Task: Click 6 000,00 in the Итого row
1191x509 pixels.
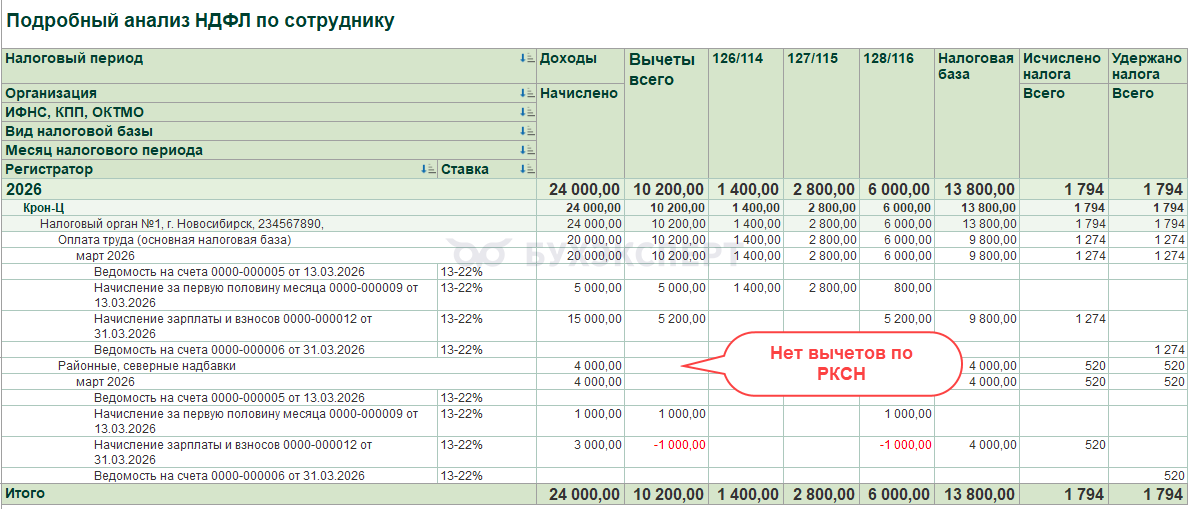Action: click(x=899, y=495)
